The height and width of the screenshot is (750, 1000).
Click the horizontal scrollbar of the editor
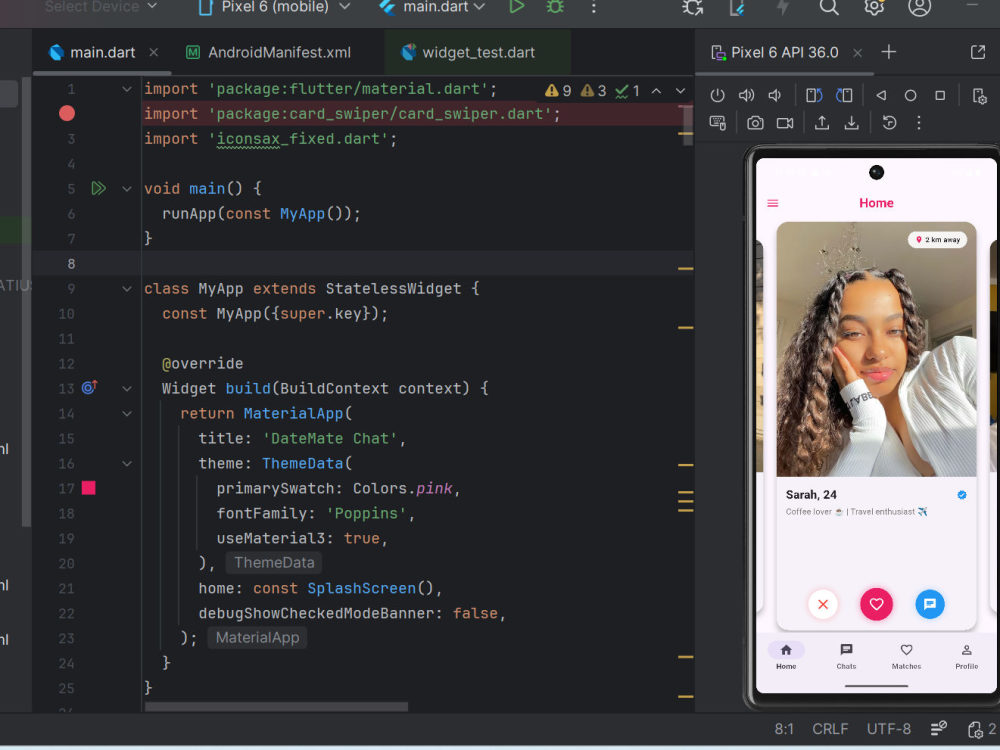click(276, 707)
